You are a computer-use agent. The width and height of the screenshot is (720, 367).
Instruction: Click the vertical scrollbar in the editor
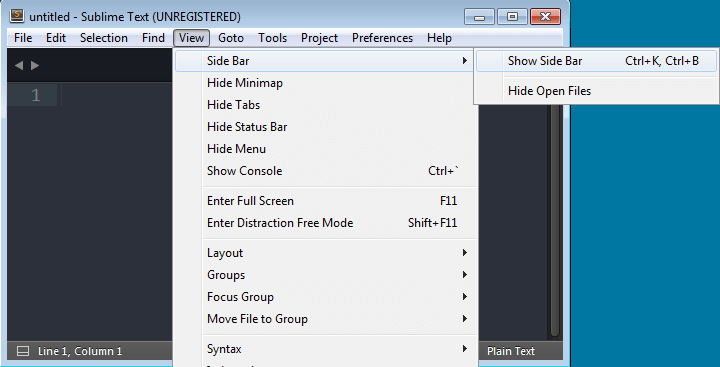555,220
